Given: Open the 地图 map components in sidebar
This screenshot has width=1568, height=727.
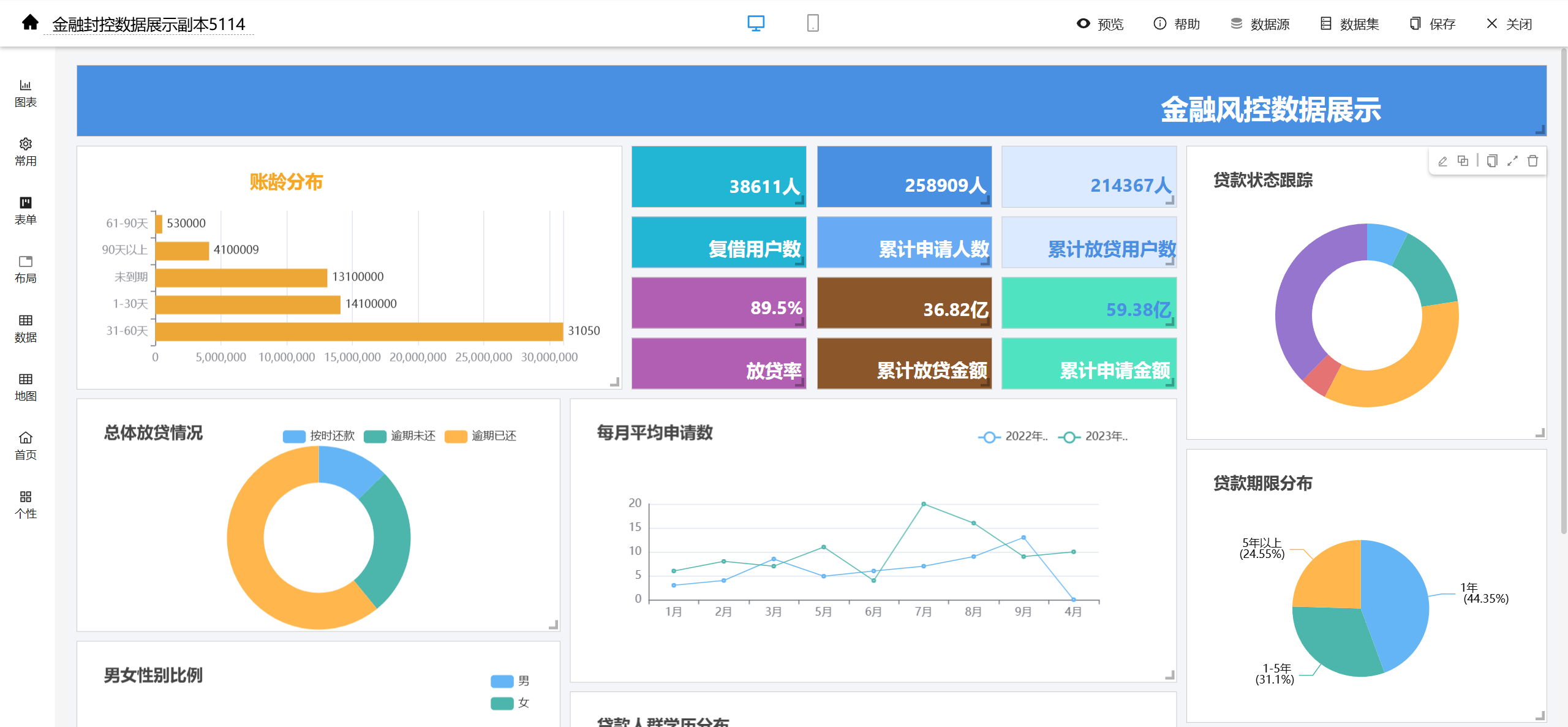Looking at the screenshot, I should [x=26, y=388].
